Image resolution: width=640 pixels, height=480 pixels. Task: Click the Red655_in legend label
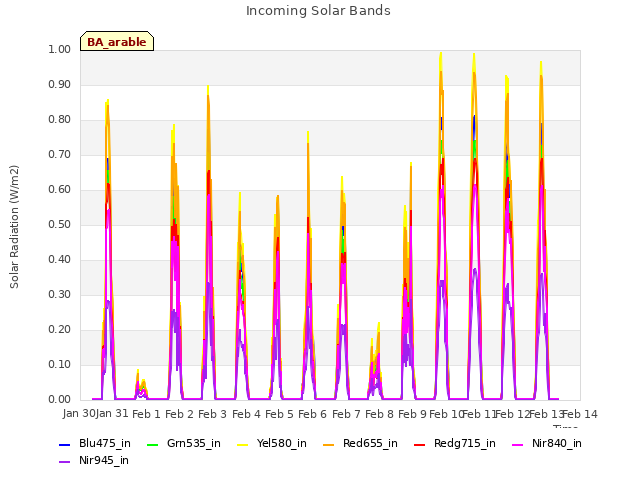[370, 443]
